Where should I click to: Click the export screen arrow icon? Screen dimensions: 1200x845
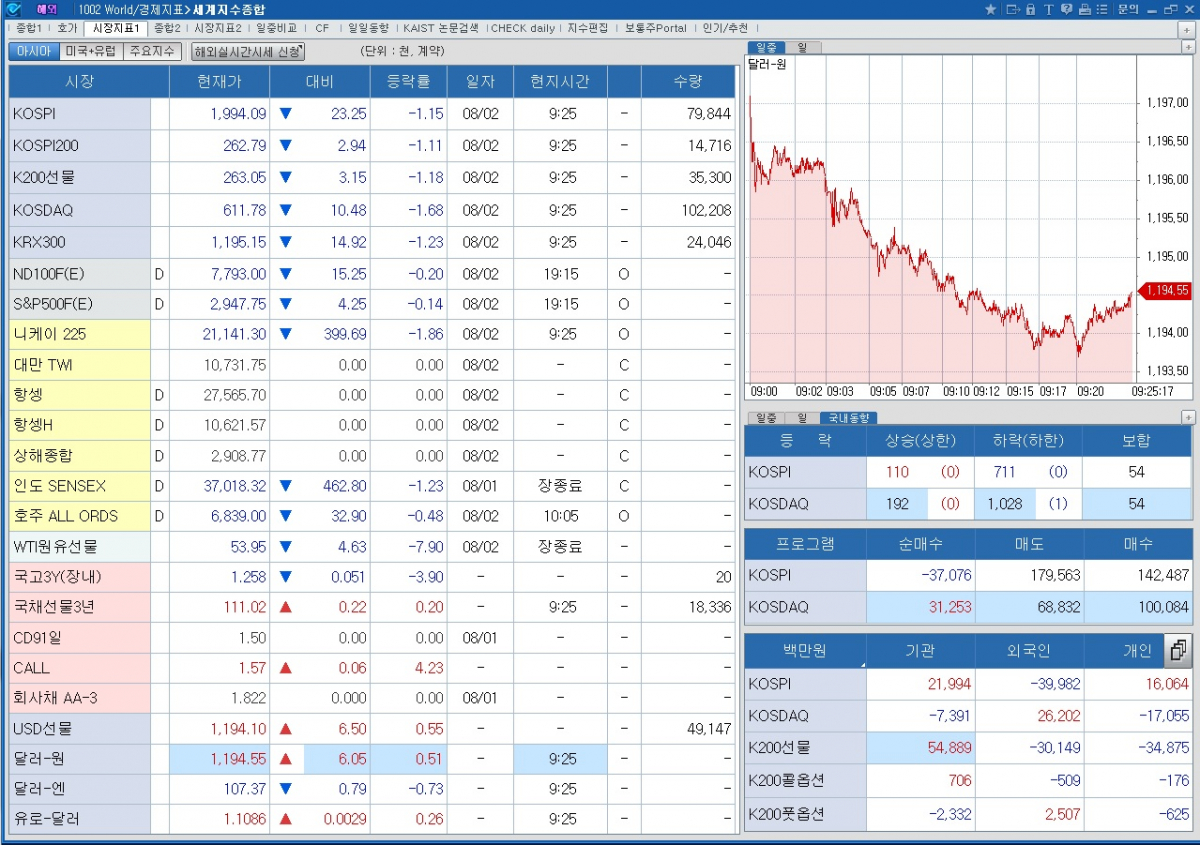pos(1012,9)
